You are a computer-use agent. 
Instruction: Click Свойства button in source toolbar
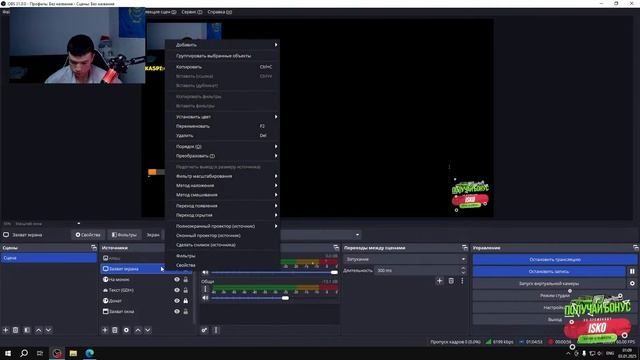pos(88,235)
